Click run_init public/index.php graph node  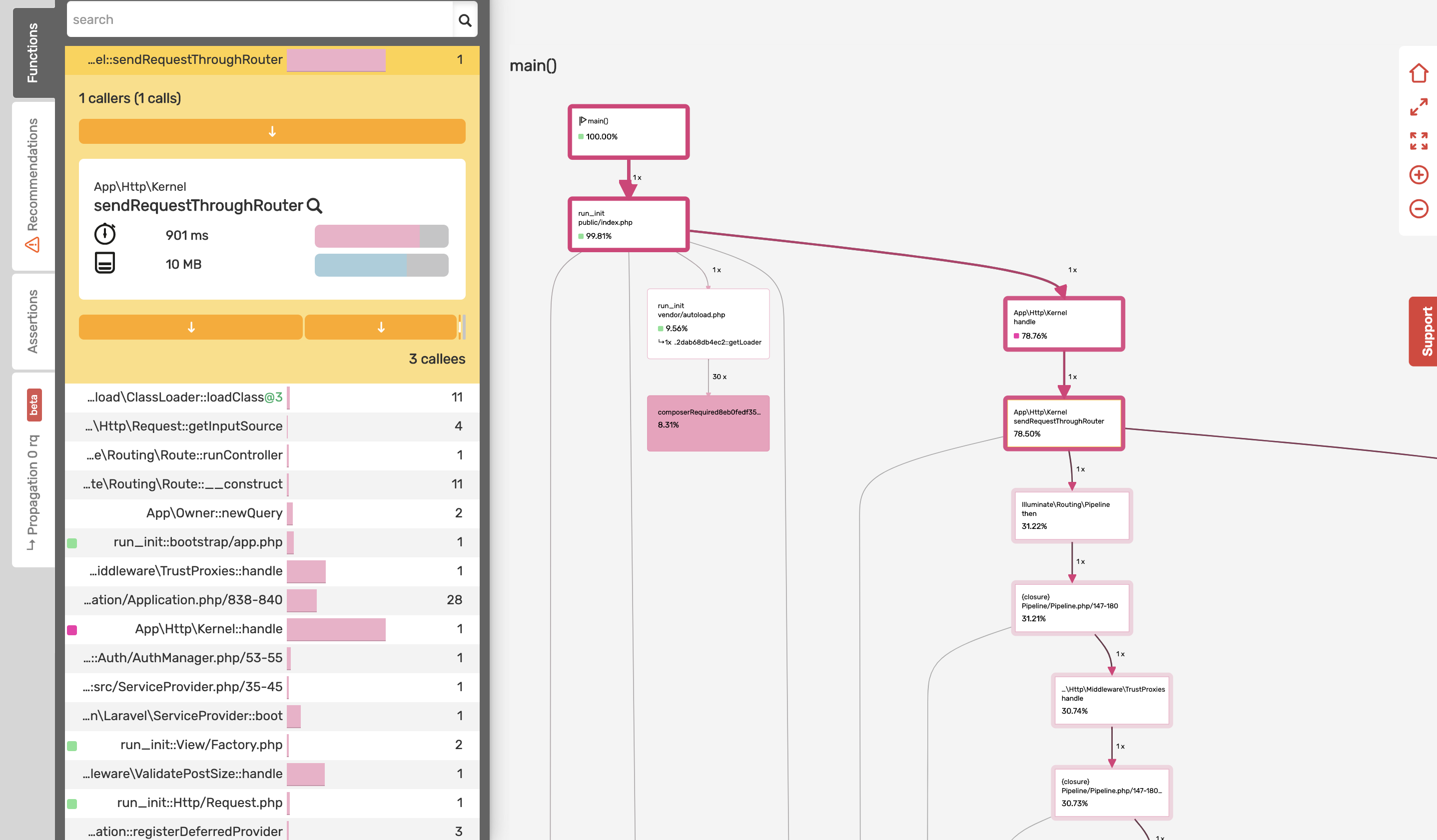click(629, 225)
